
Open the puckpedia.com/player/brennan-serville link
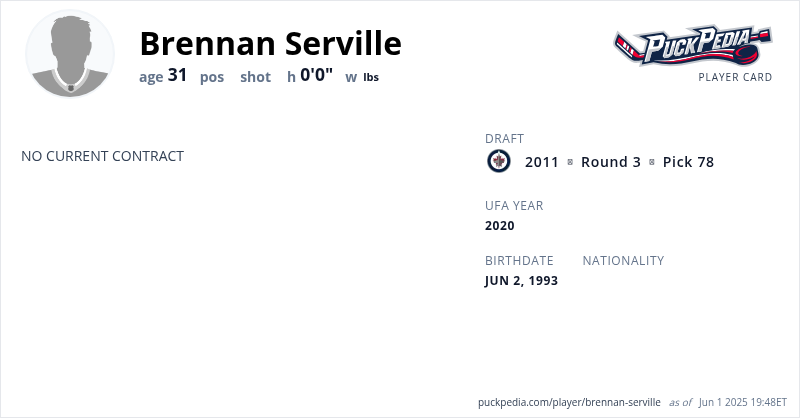(569, 402)
